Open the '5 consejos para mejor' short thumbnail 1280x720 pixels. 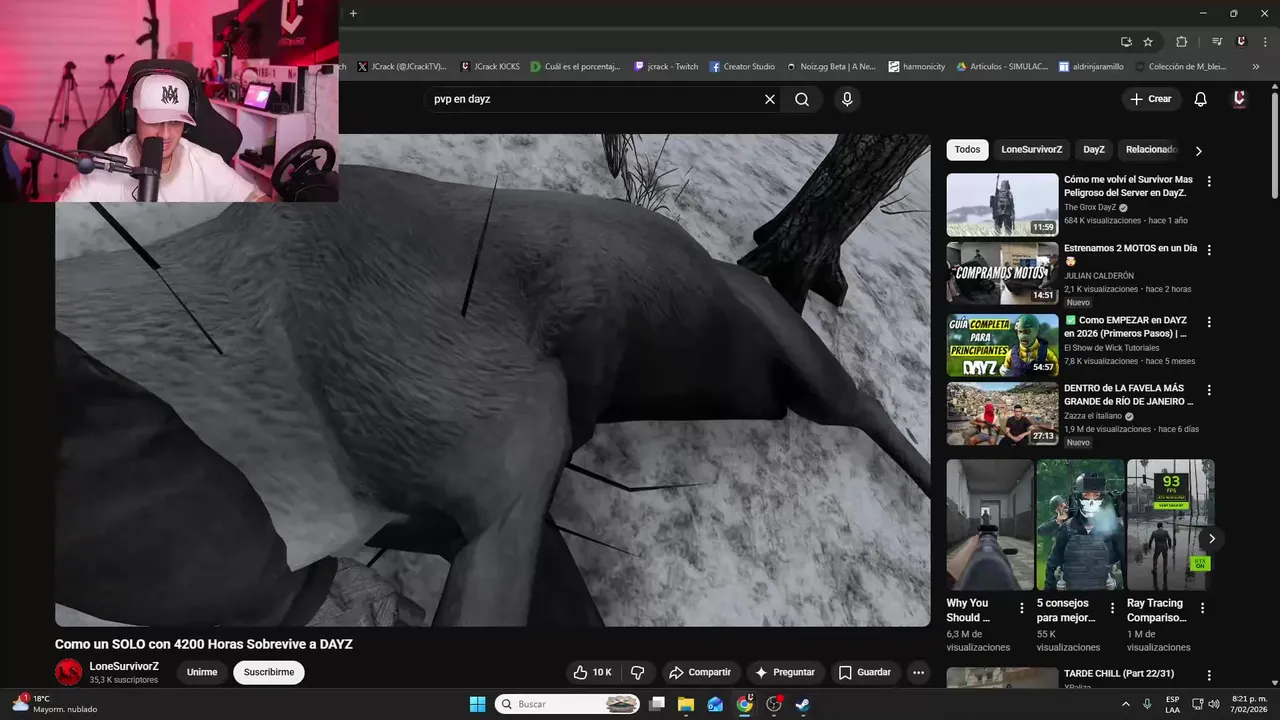1080,524
